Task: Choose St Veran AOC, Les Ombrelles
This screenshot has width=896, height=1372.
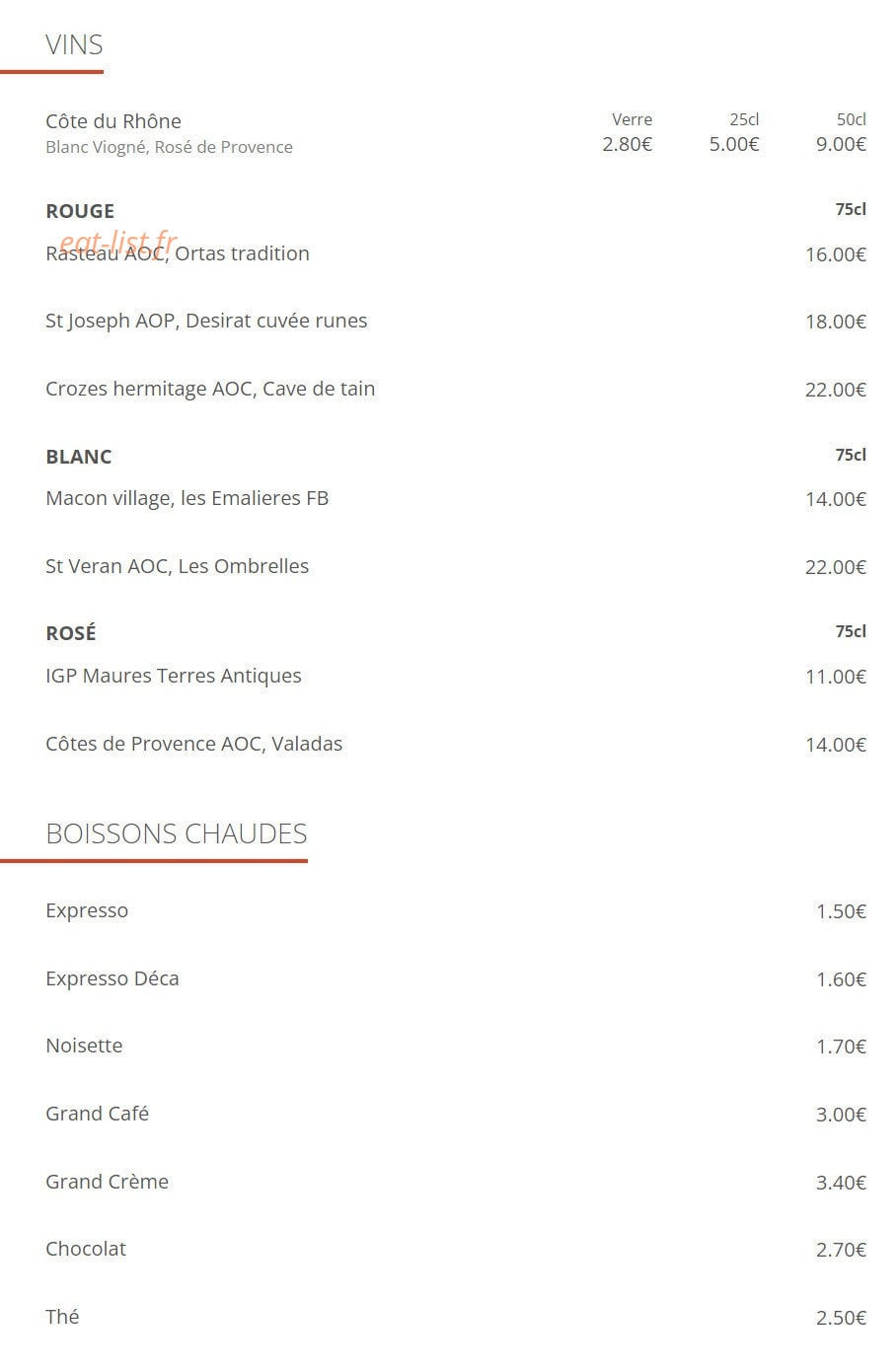Action: 178,566
